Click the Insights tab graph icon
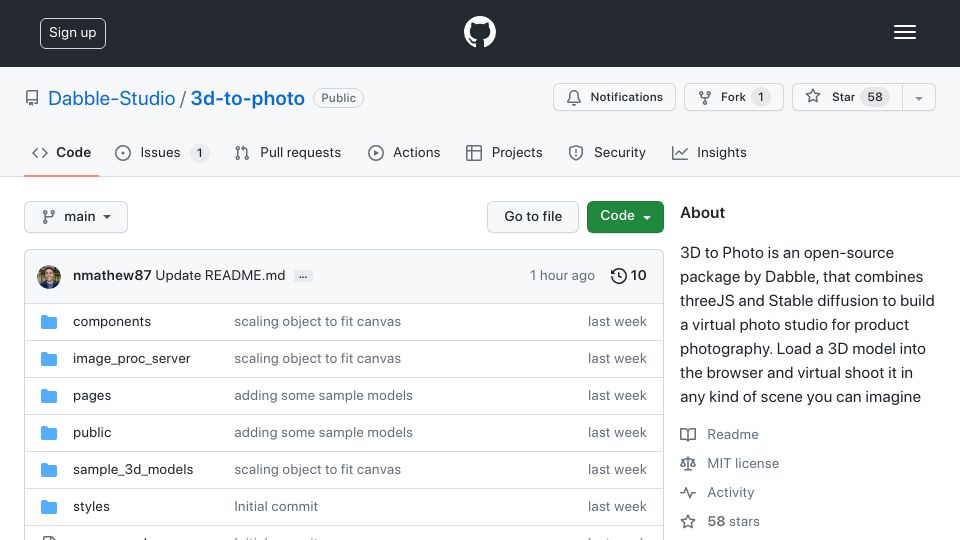The image size is (960, 540). 680,153
